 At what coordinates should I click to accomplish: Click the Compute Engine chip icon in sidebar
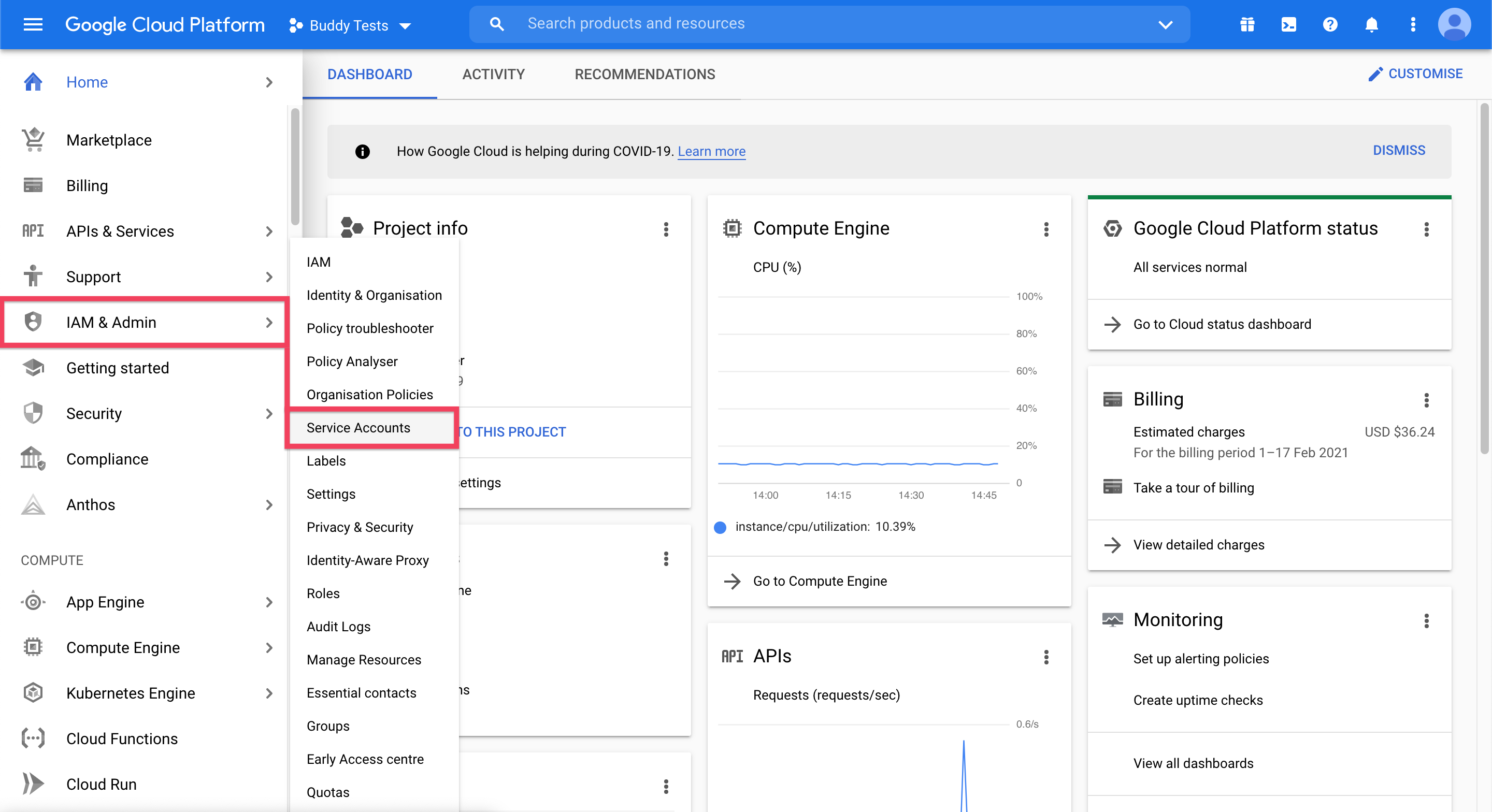click(x=33, y=647)
